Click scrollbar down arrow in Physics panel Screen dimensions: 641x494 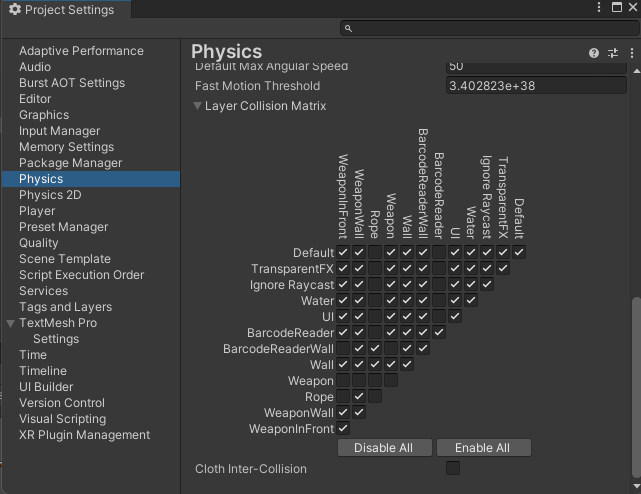[x=637, y=486]
